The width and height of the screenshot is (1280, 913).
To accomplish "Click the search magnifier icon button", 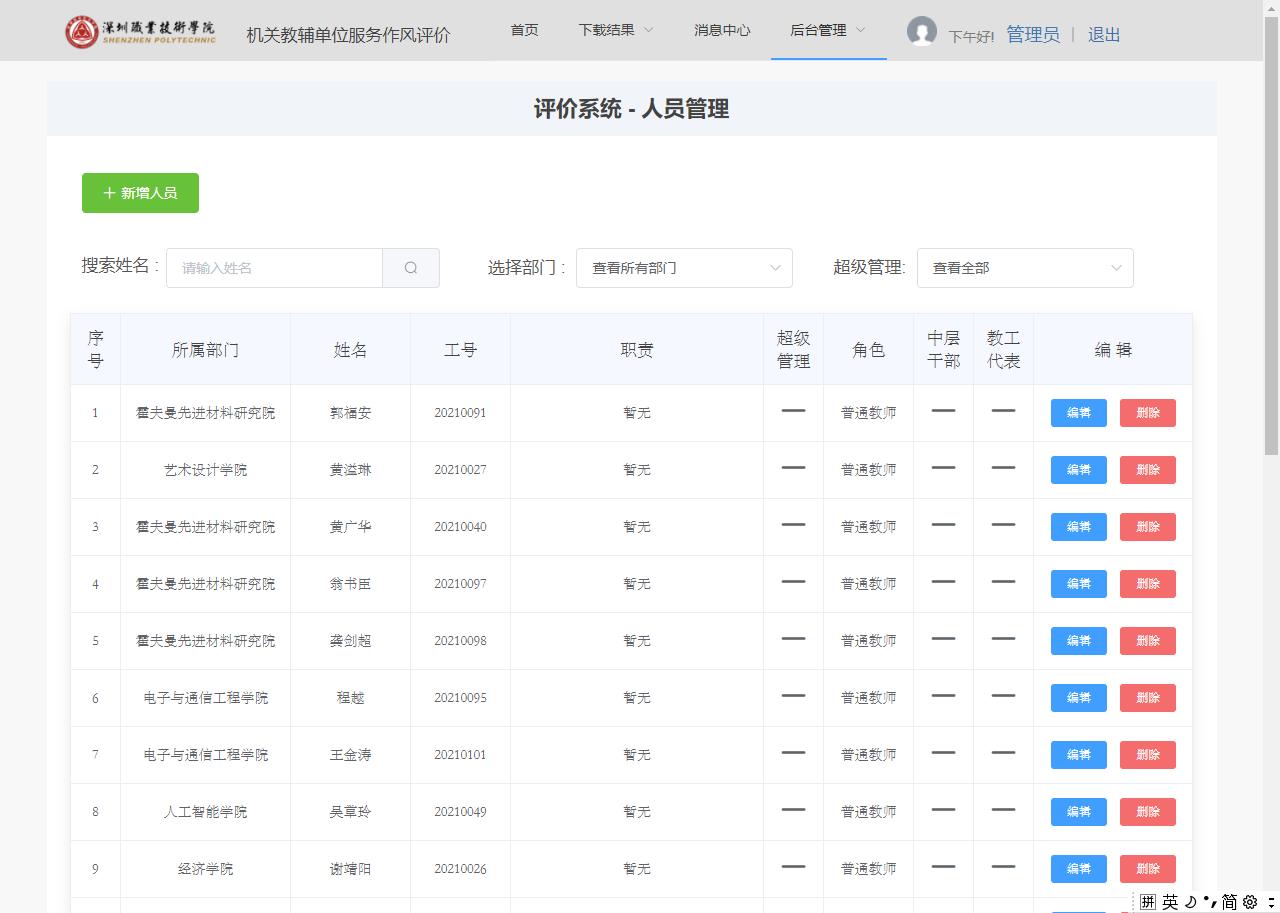I will [x=411, y=268].
